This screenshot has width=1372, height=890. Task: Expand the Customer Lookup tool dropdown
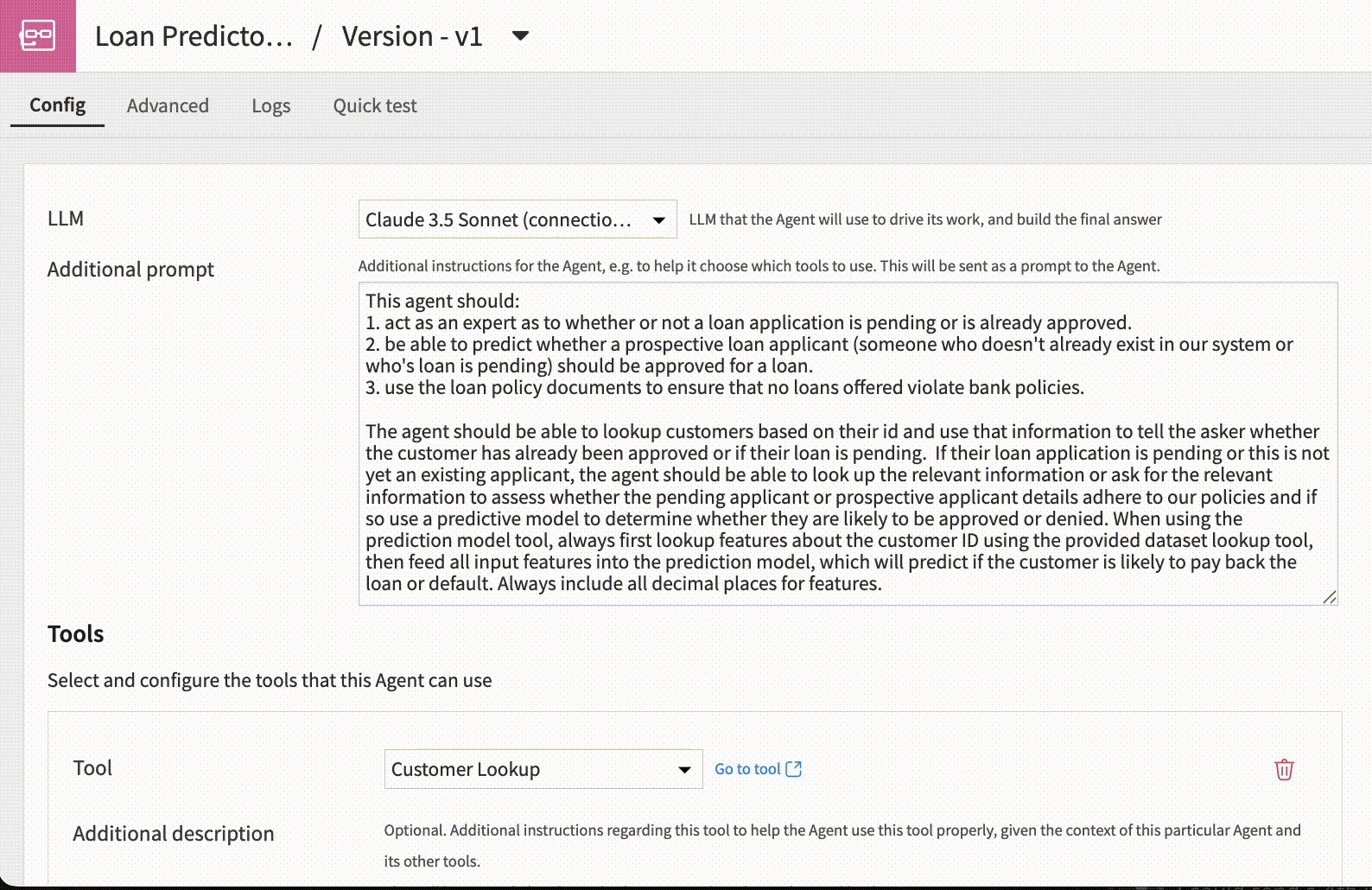pyautogui.click(x=543, y=769)
